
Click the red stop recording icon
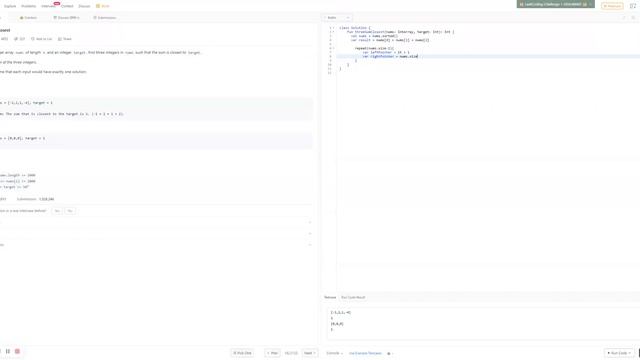tap(17, 351)
